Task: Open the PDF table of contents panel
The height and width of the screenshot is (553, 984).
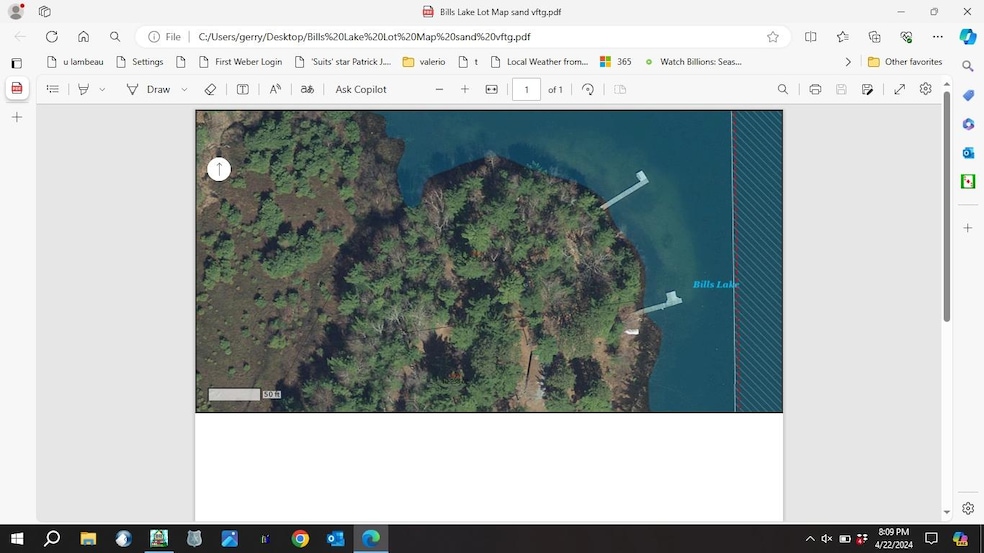Action: coord(53,89)
